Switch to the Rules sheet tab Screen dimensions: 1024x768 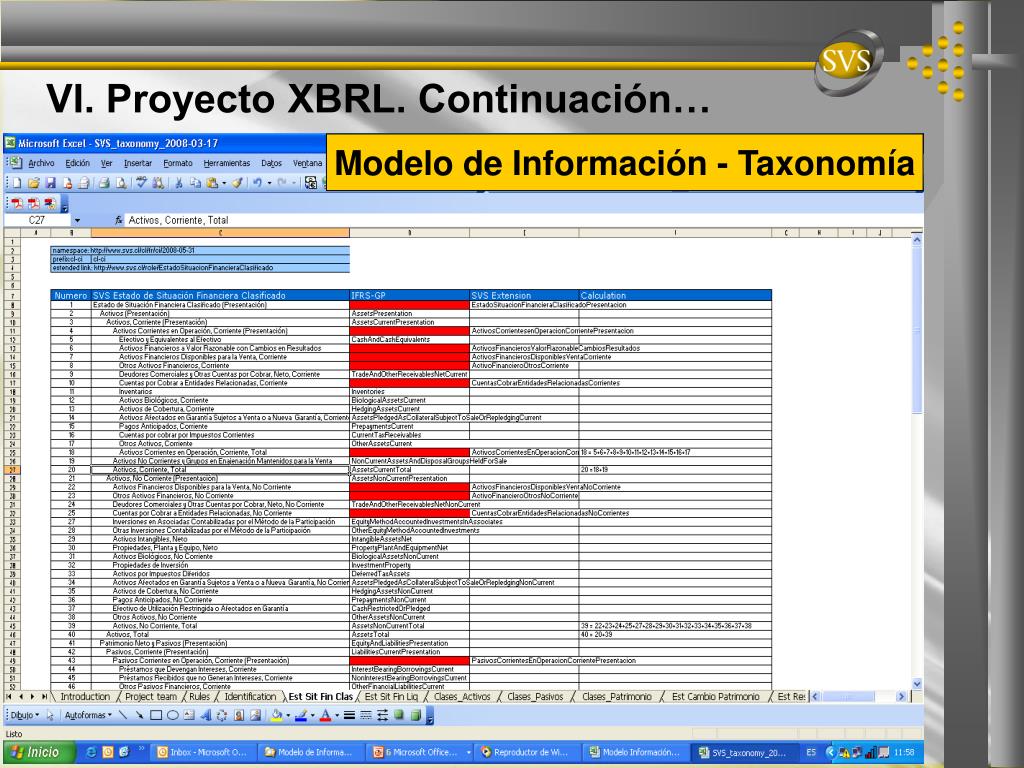pos(199,697)
